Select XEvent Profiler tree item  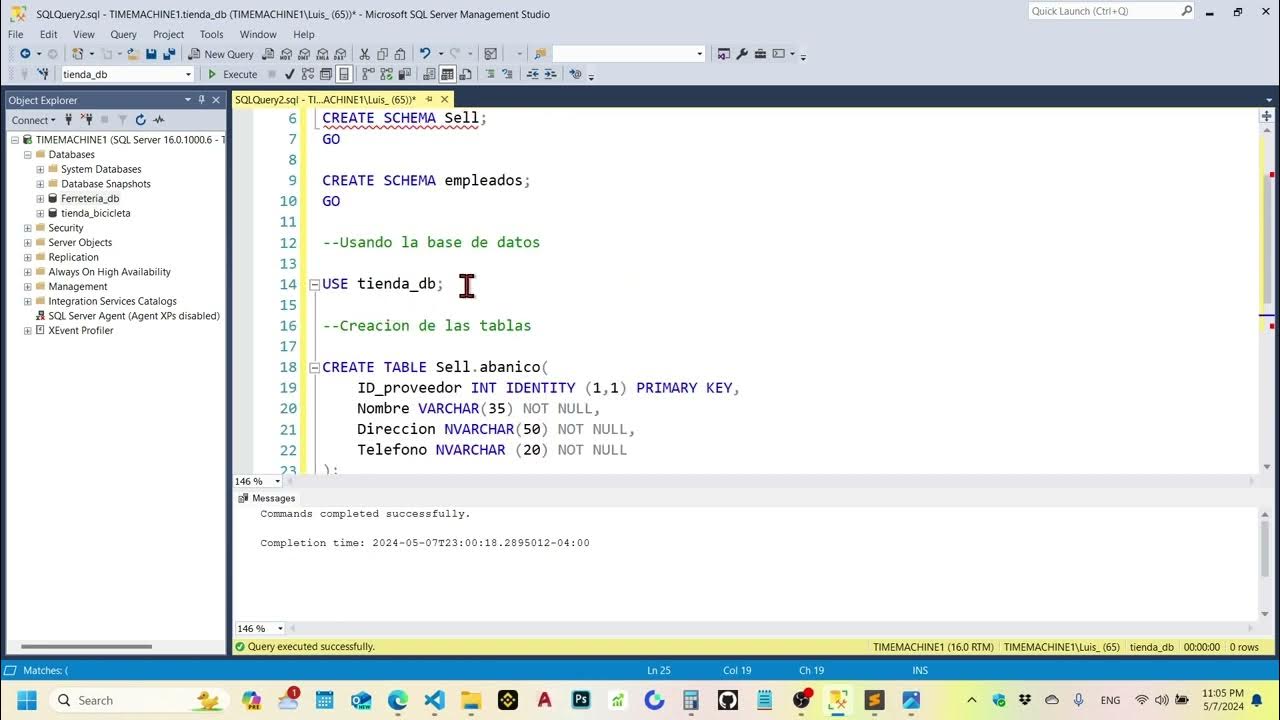(x=80, y=330)
